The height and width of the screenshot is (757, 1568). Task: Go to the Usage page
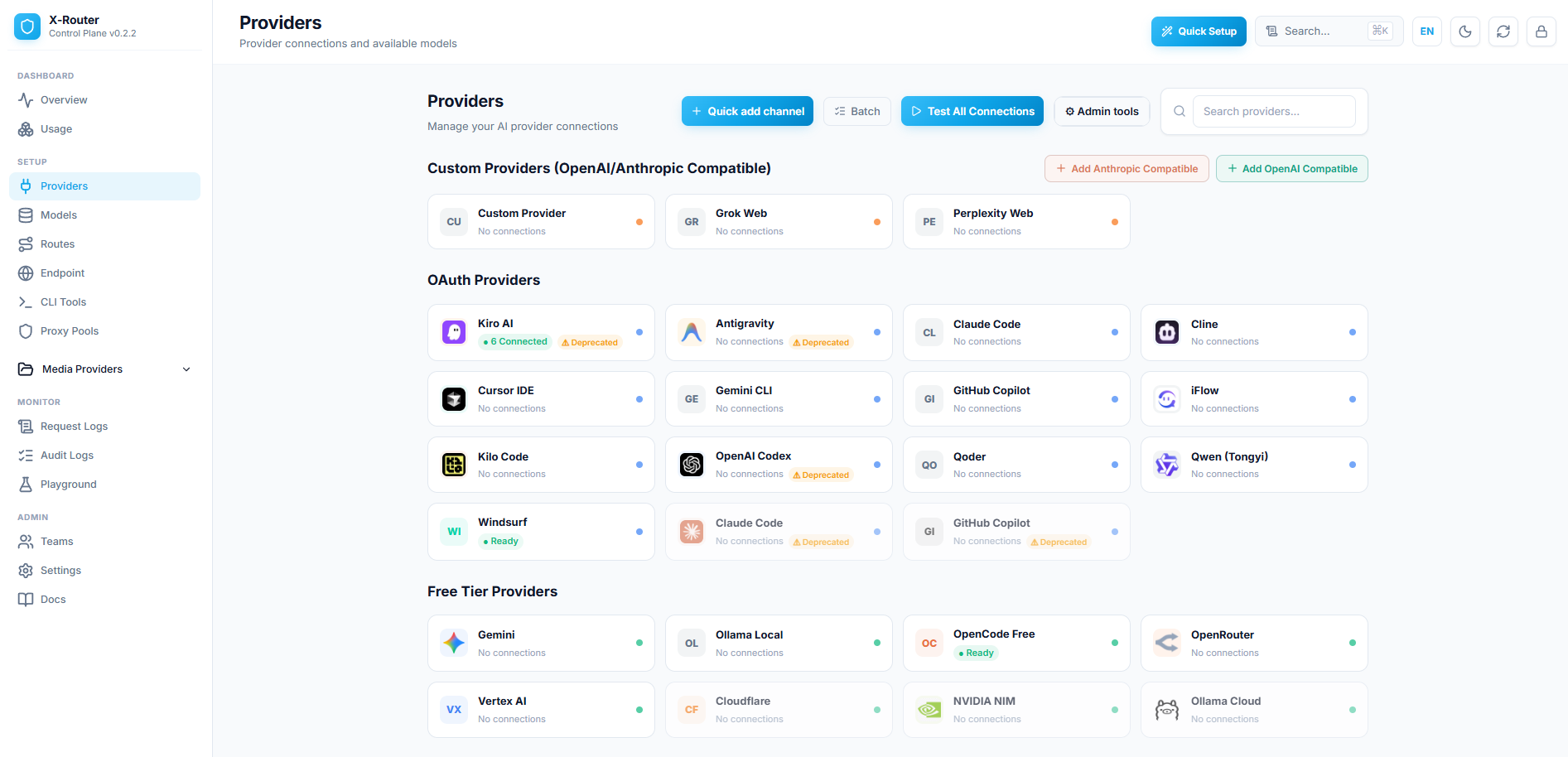(105, 129)
